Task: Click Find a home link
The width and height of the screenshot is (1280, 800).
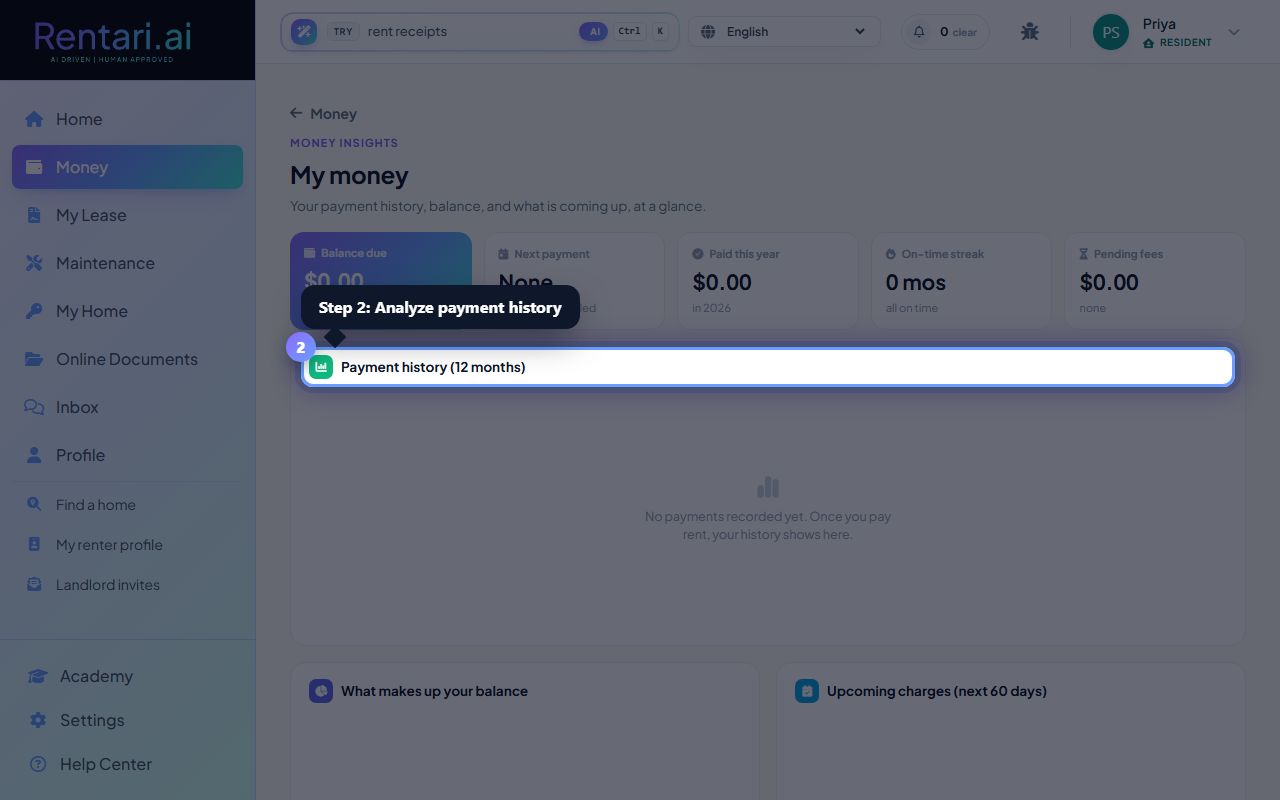Action: [127, 505]
